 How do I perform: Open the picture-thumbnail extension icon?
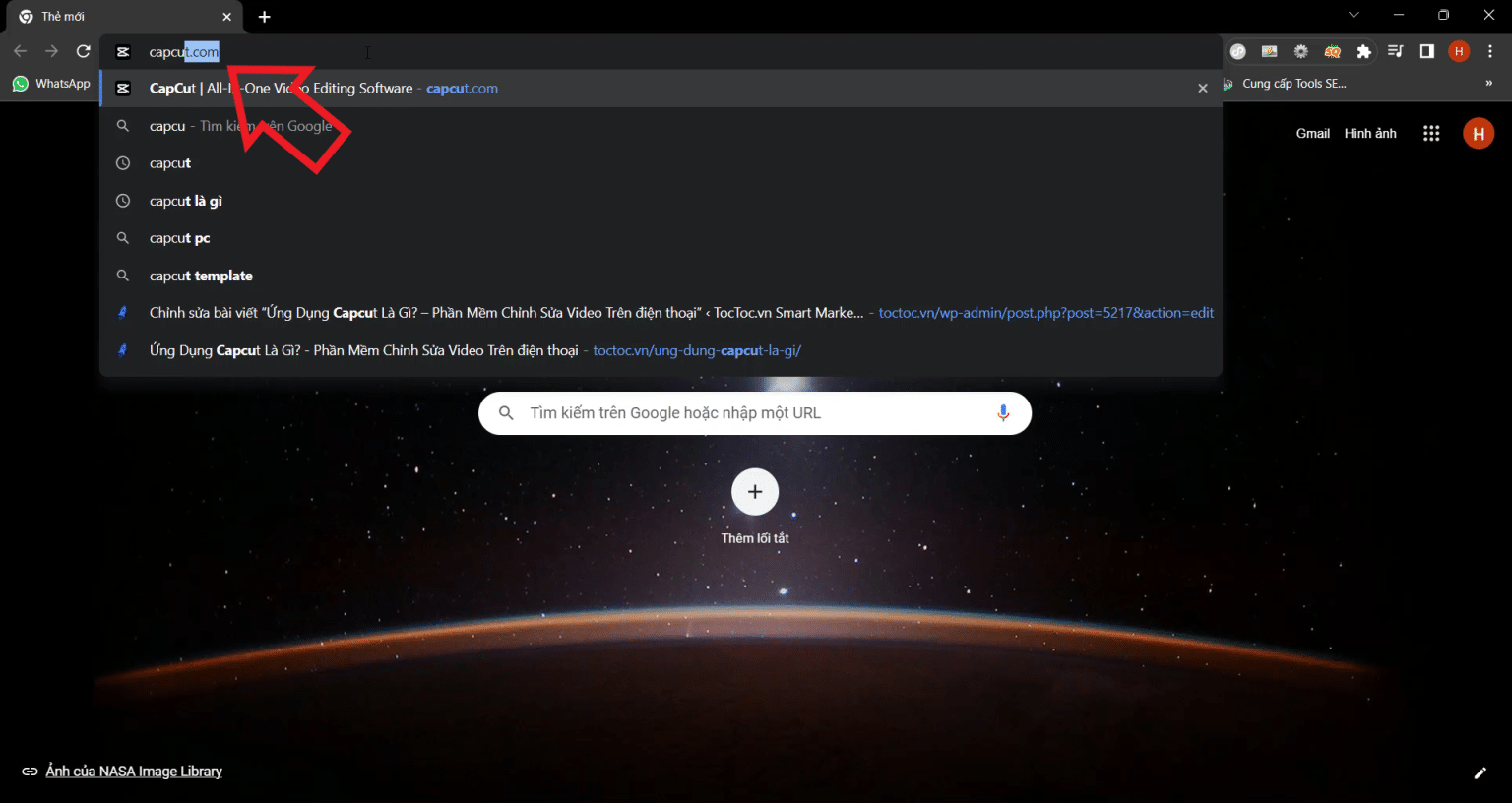coord(1270,51)
